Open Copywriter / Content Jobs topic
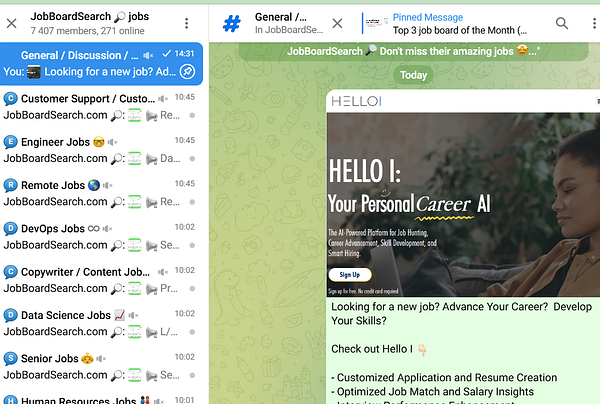 (x=101, y=280)
